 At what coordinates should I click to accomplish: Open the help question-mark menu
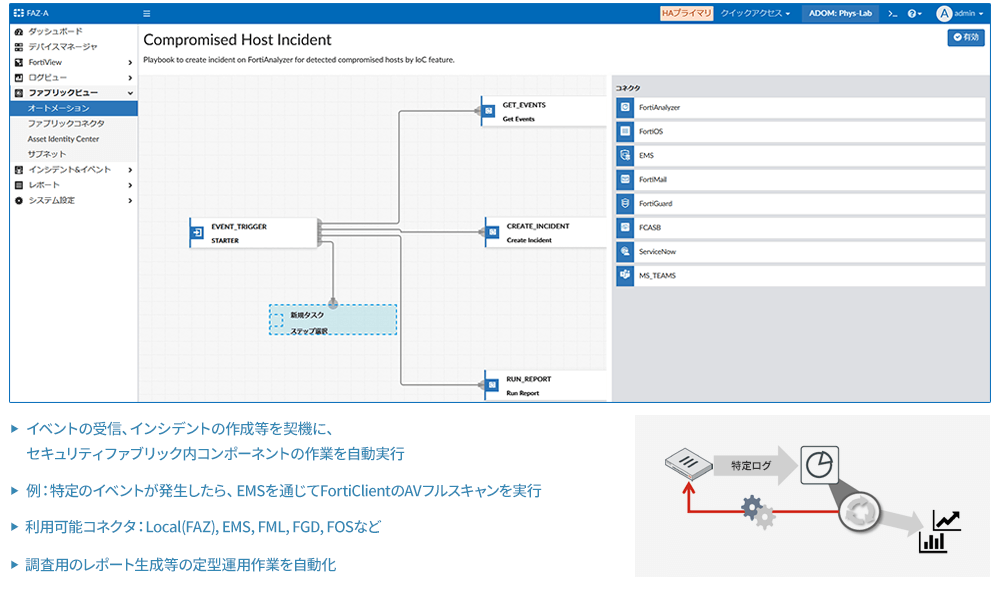tap(915, 13)
